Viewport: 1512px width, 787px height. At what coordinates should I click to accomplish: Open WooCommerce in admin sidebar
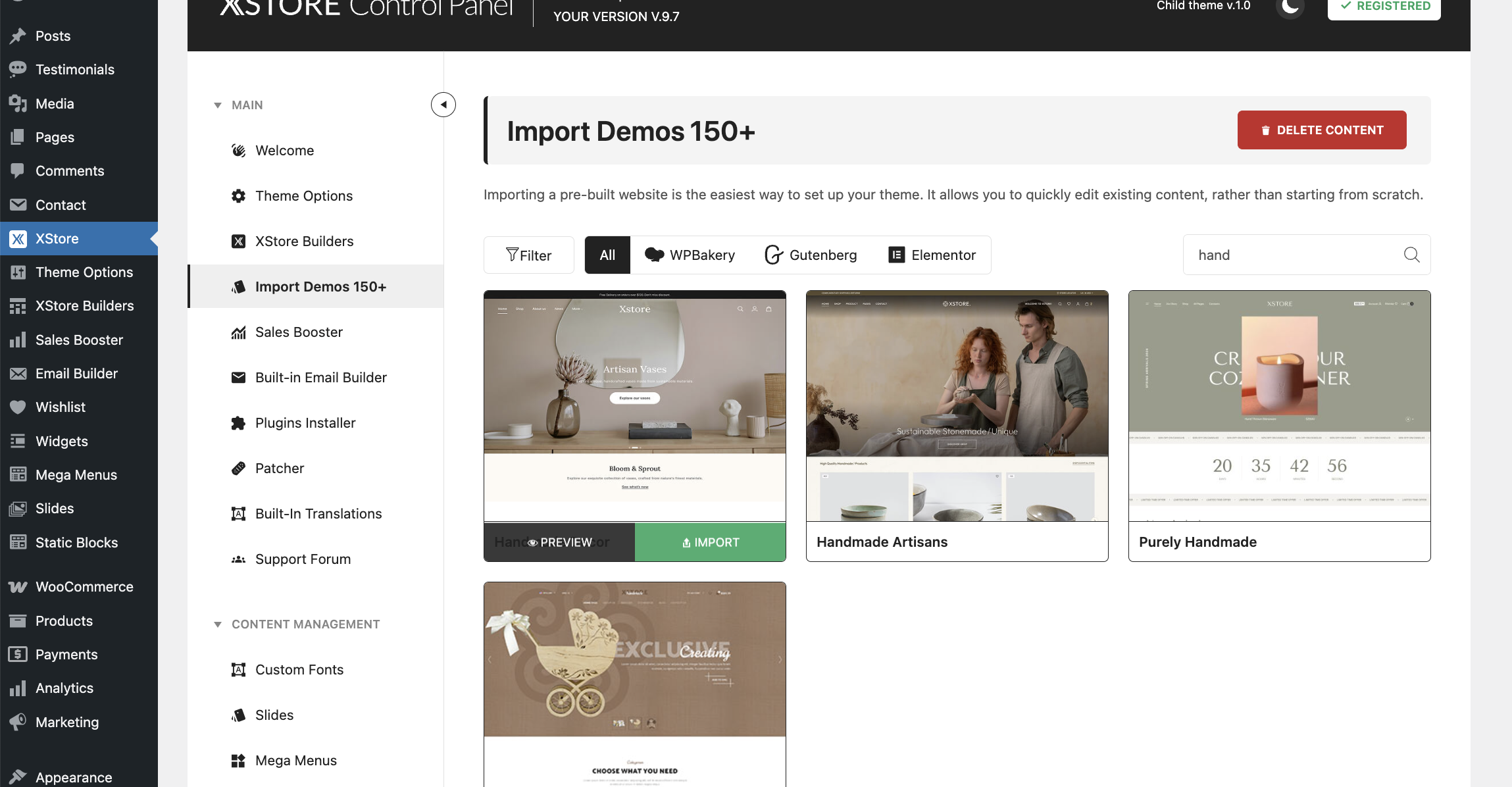[84, 587]
